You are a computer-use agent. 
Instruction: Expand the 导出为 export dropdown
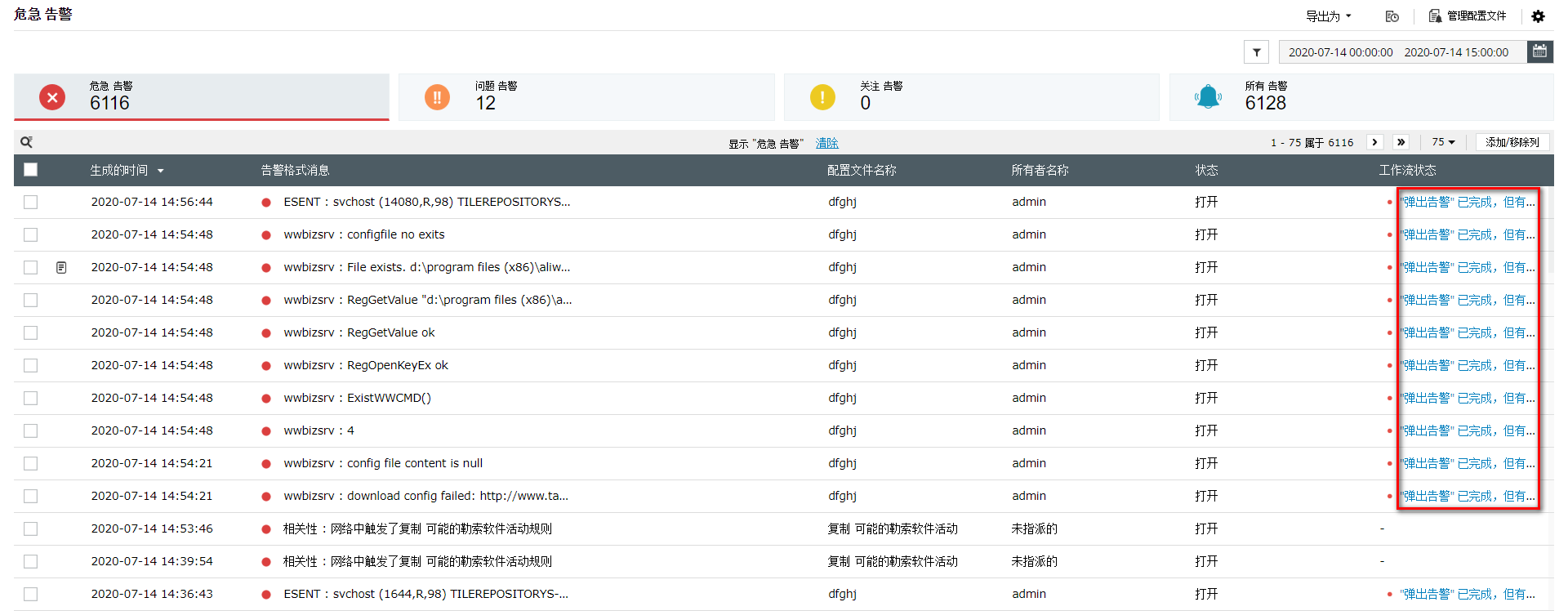click(x=1328, y=16)
